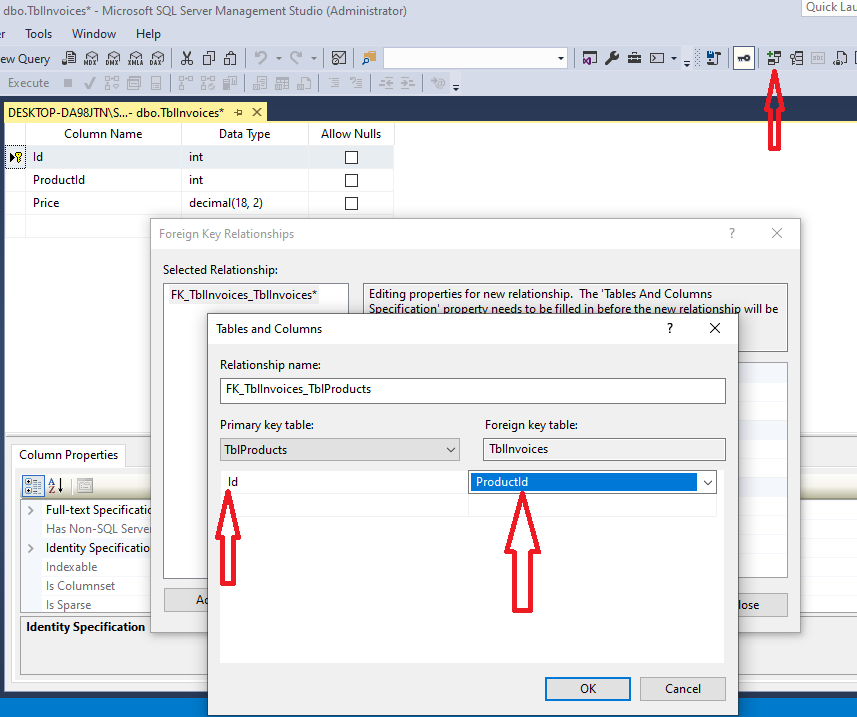Open a new DAX query

click(x=157, y=58)
